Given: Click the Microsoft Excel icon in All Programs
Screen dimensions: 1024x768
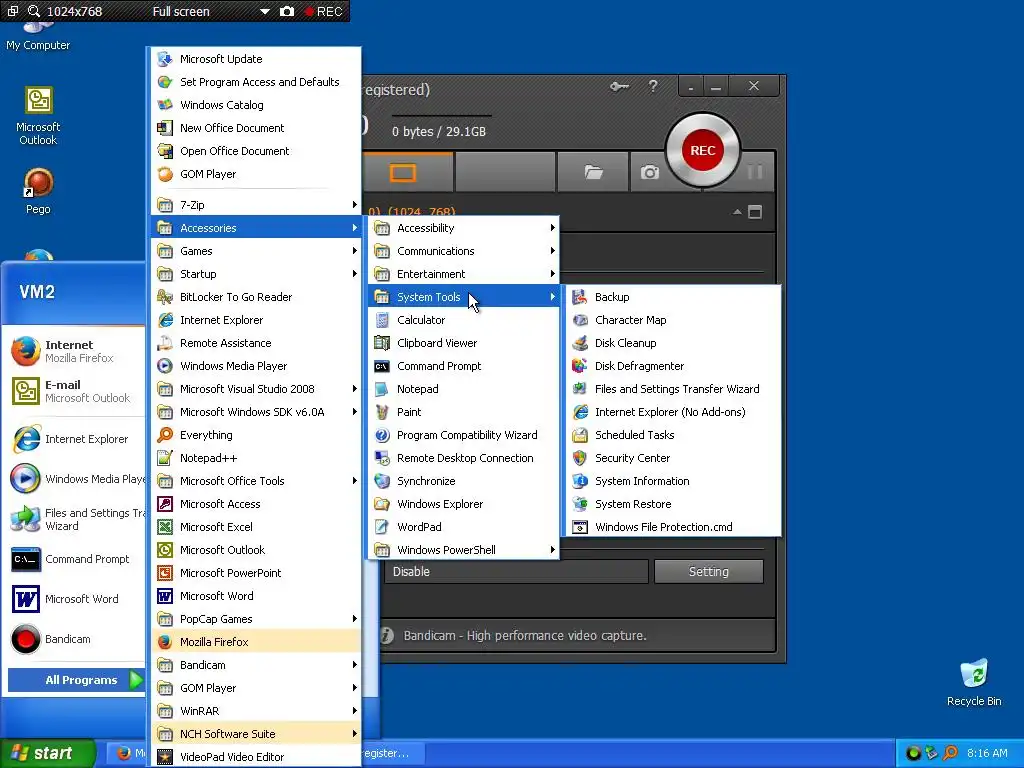Looking at the screenshot, I should point(165,527).
